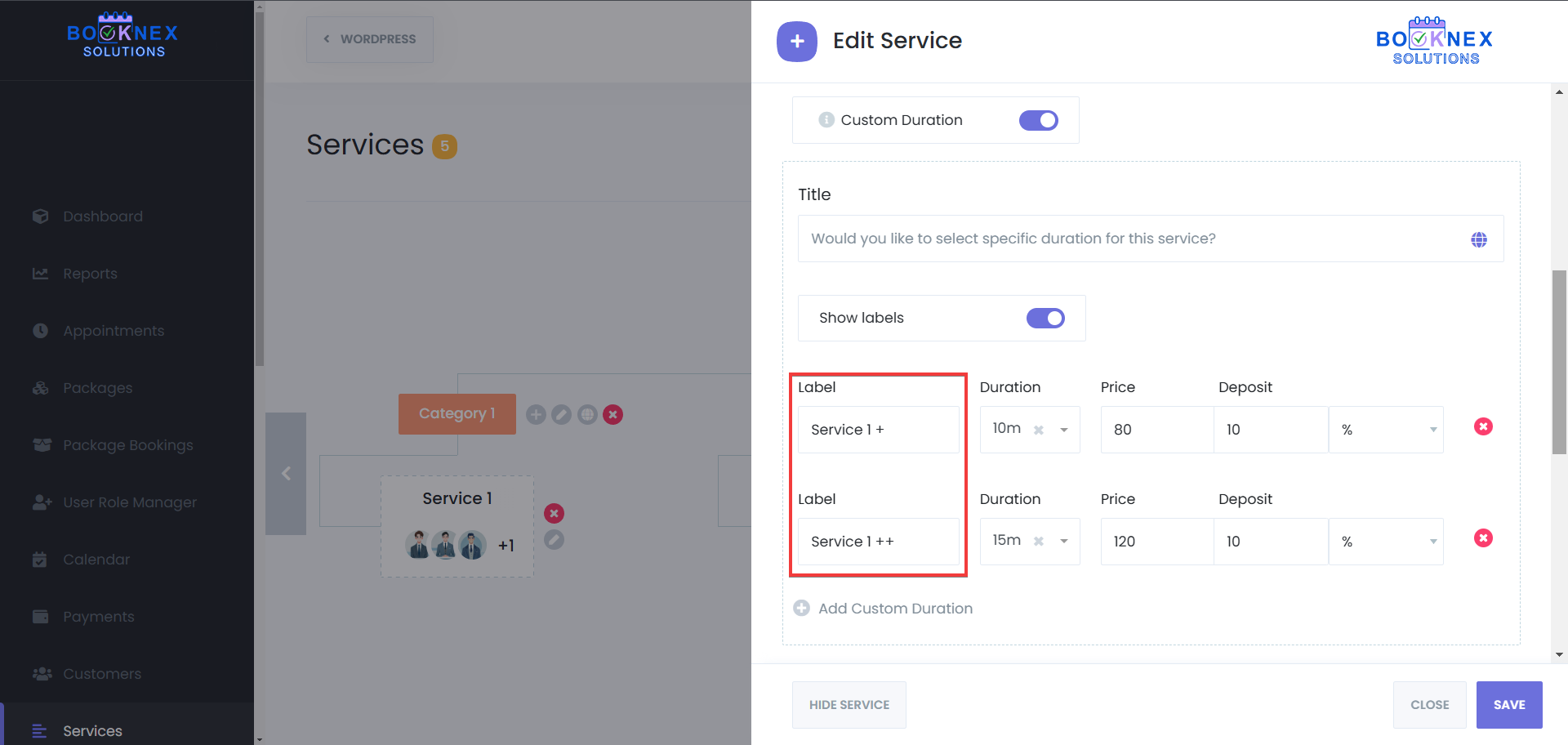
Task: Click the edit pencil icon next to Service 1 card
Action: 554,540
